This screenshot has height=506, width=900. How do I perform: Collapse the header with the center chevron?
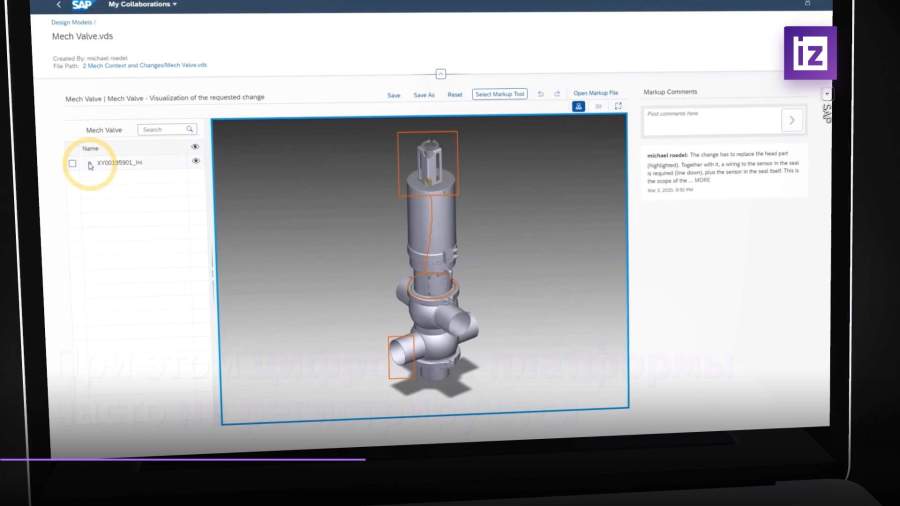[440, 74]
